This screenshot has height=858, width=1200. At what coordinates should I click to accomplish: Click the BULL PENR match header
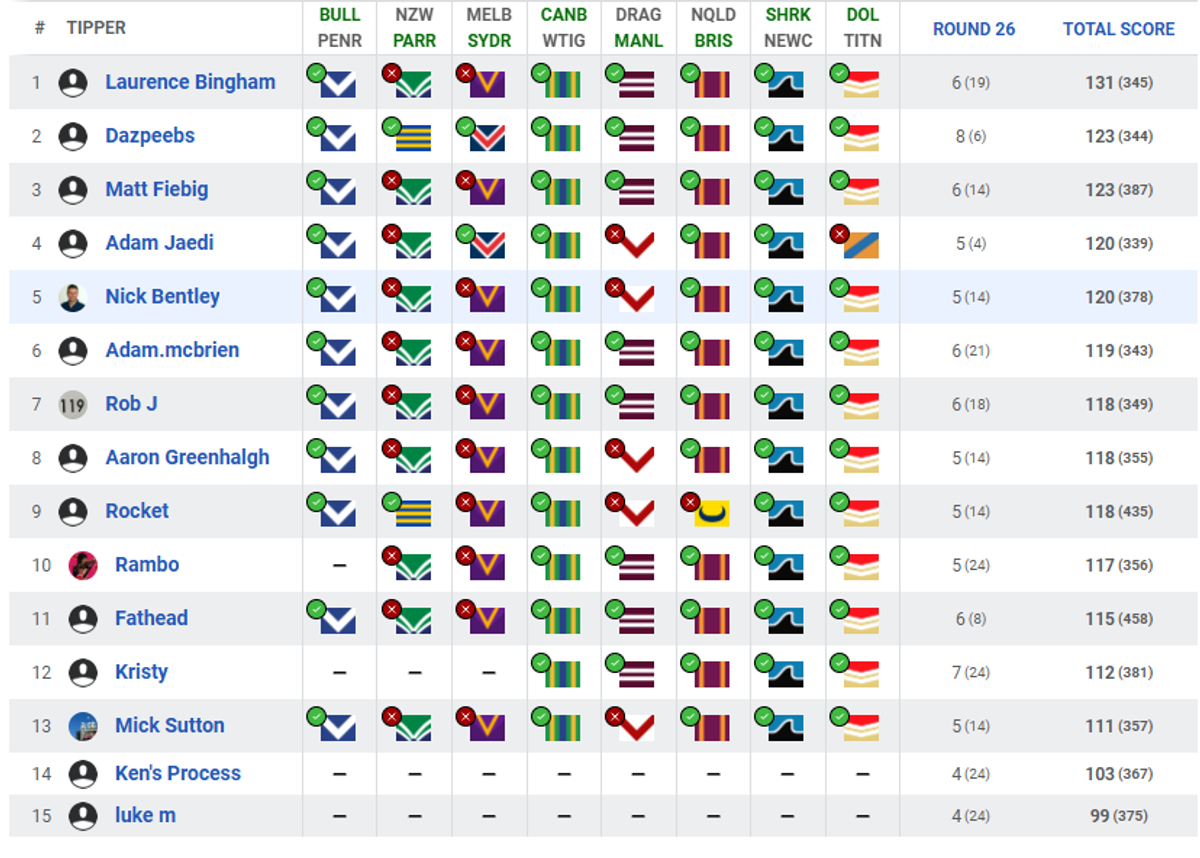339,28
